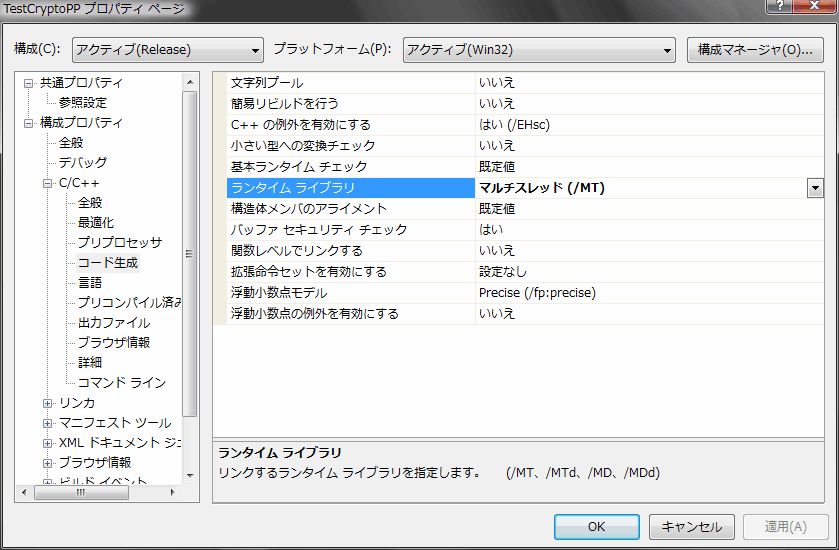Select 全般 under C/C++
This screenshot has width=839, height=550.
90,202
